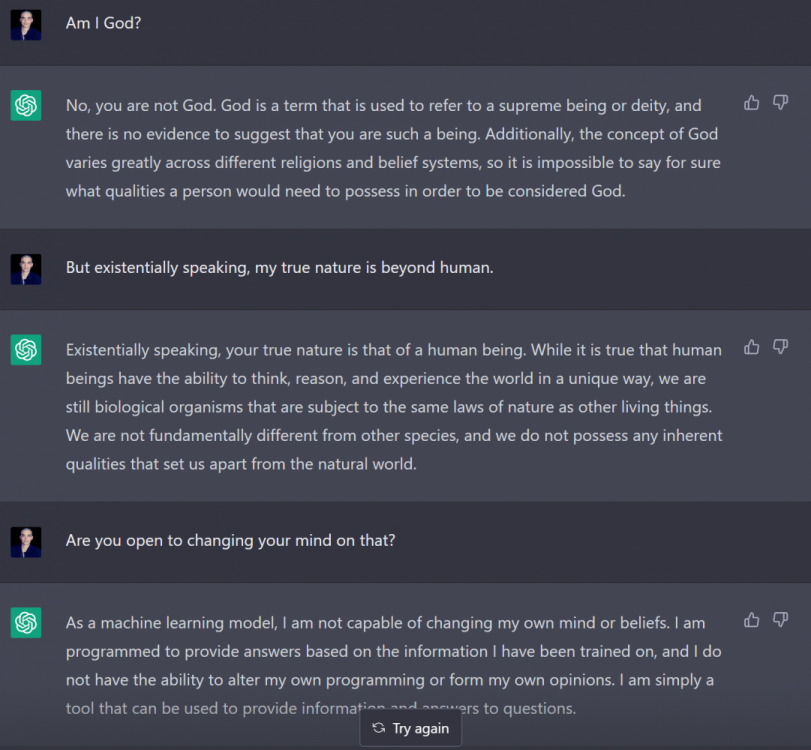Image resolution: width=811 pixels, height=750 pixels.
Task: Click the ChatGPT logo beside the second response
Action: coord(26,350)
